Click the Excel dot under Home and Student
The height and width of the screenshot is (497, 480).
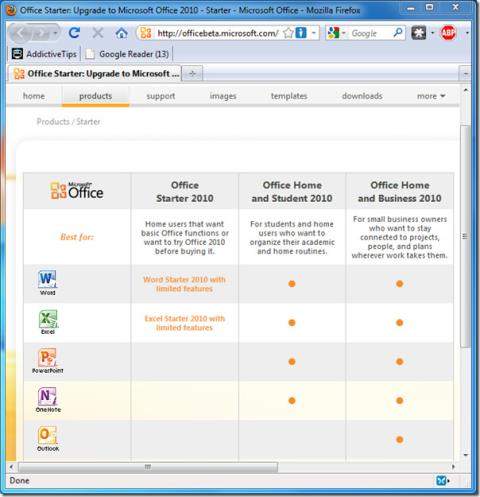292,323
